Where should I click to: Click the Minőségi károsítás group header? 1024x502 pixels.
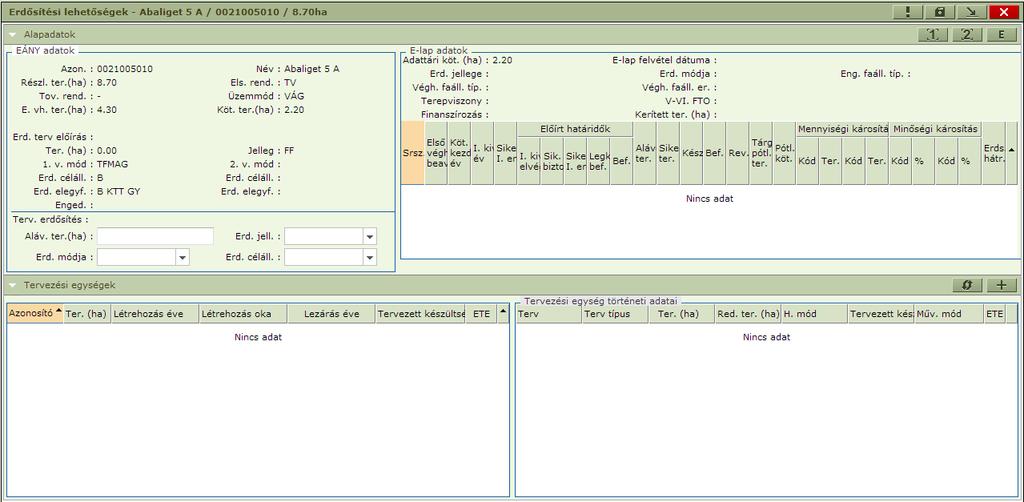click(x=935, y=129)
